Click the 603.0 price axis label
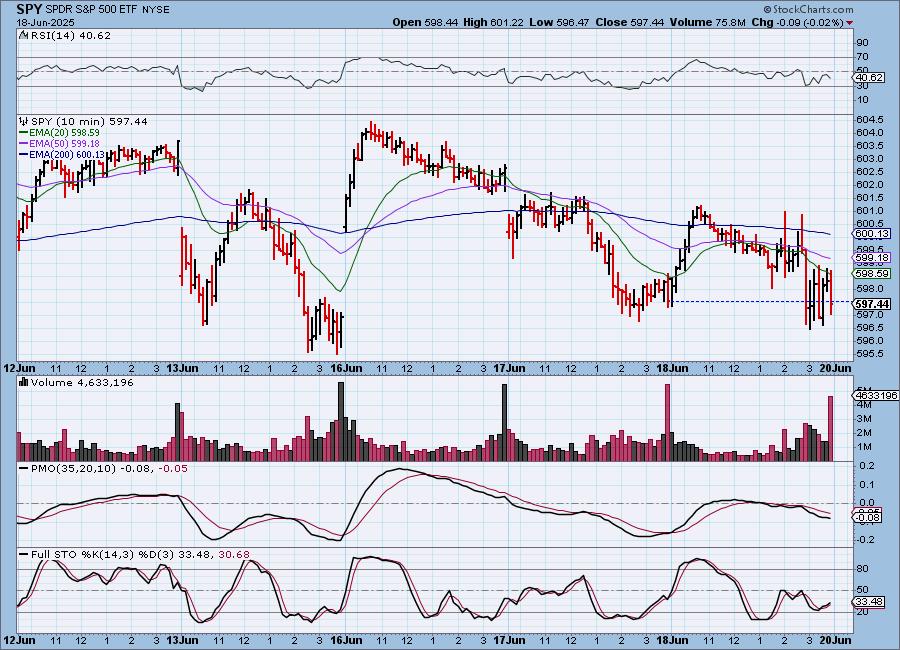This screenshot has height=650, width=900. 870,158
